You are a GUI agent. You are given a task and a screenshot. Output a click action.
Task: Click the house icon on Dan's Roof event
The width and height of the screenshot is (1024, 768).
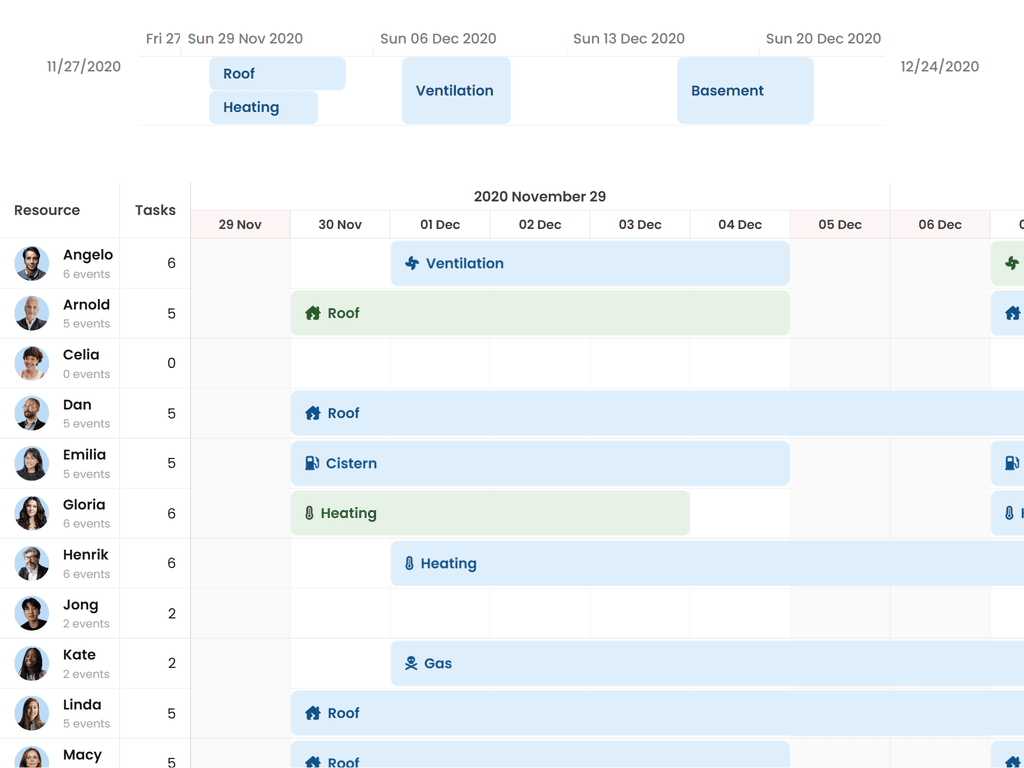[x=313, y=413]
